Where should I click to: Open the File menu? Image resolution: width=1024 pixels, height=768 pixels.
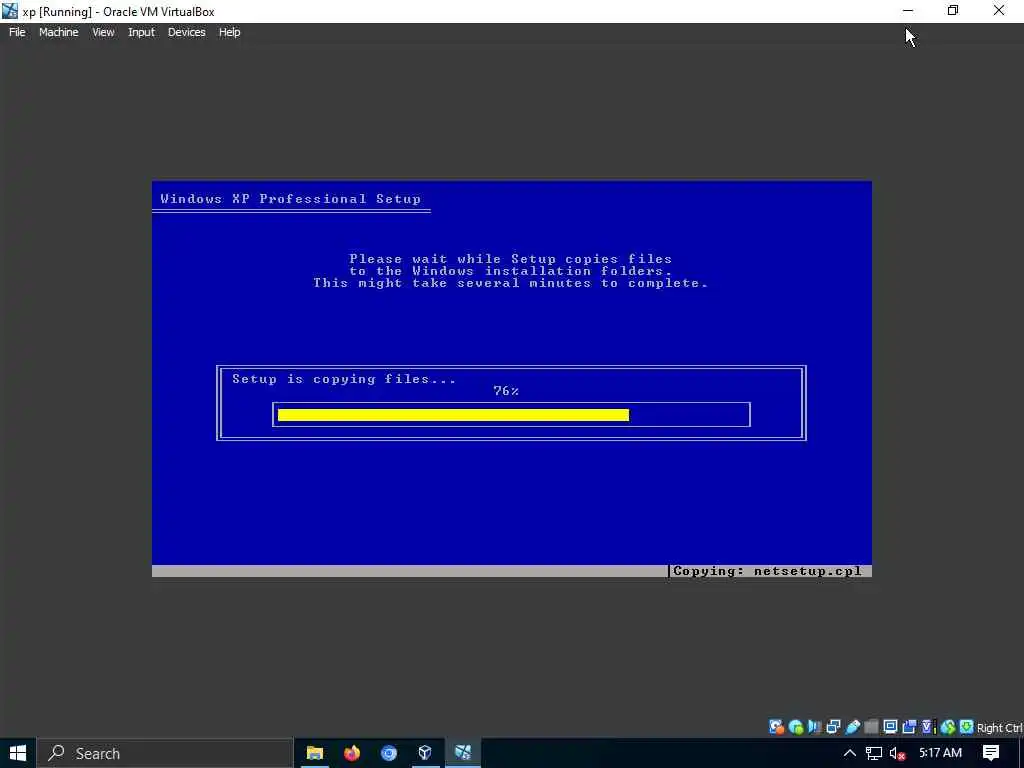pyautogui.click(x=17, y=32)
